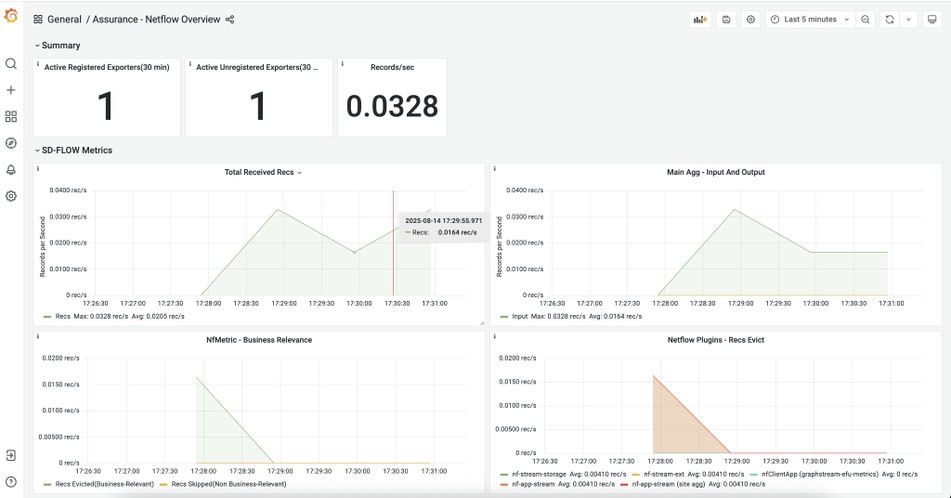
Task: Go to the General folder breadcrumb
Action: click(x=64, y=19)
